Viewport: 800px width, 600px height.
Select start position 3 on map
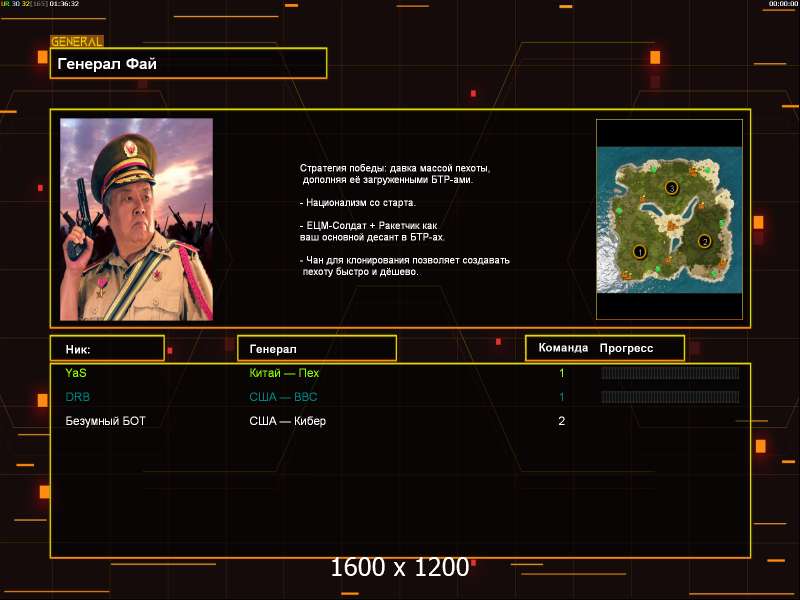pyautogui.click(x=671, y=188)
